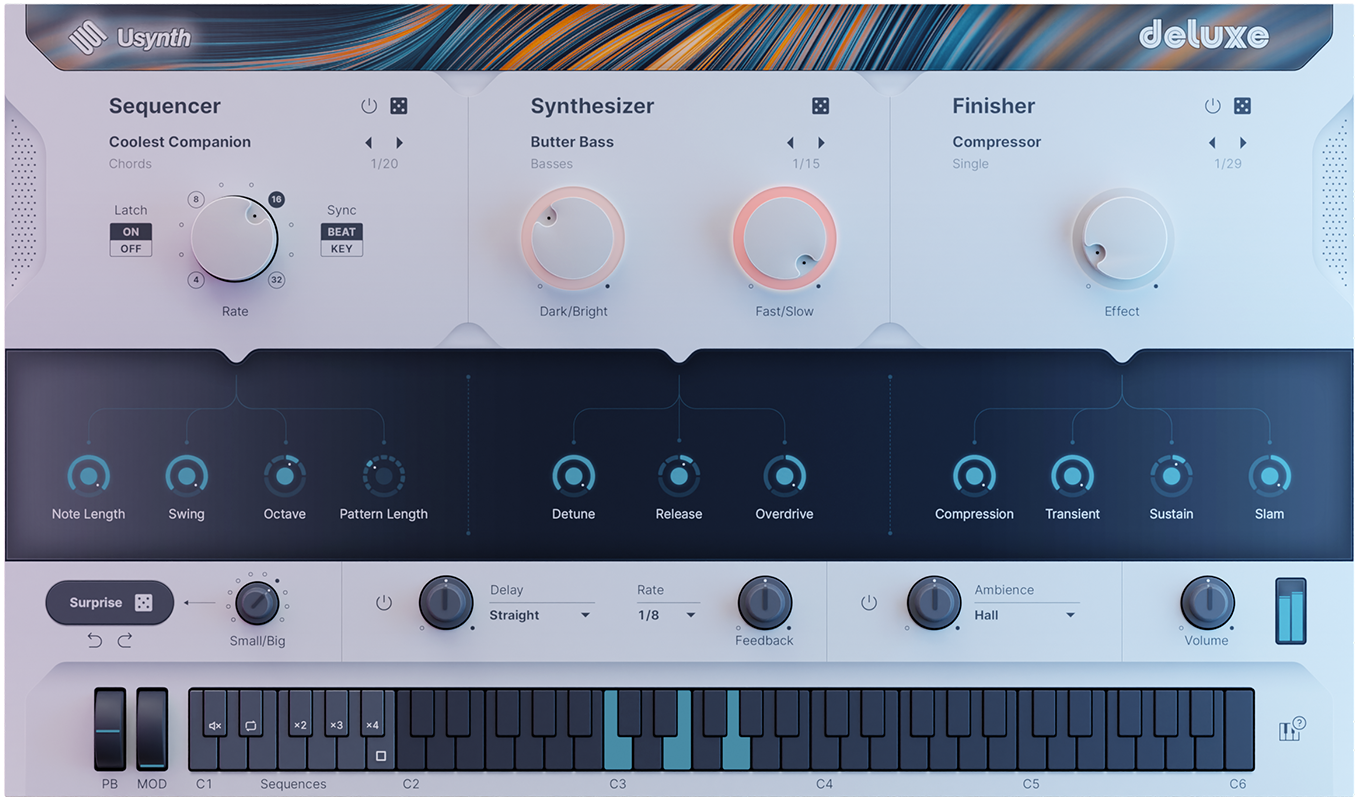Set Latch to ON in the Sequencer
The image size is (1358, 800).
click(130, 230)
